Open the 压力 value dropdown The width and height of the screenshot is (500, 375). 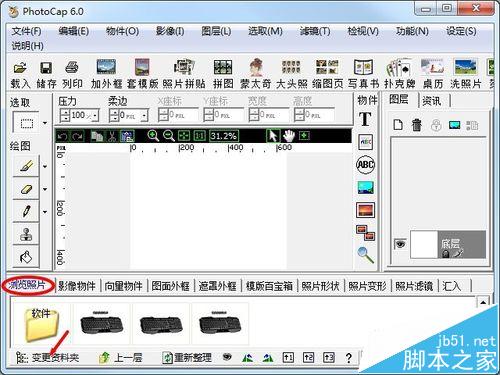point(96,116)
